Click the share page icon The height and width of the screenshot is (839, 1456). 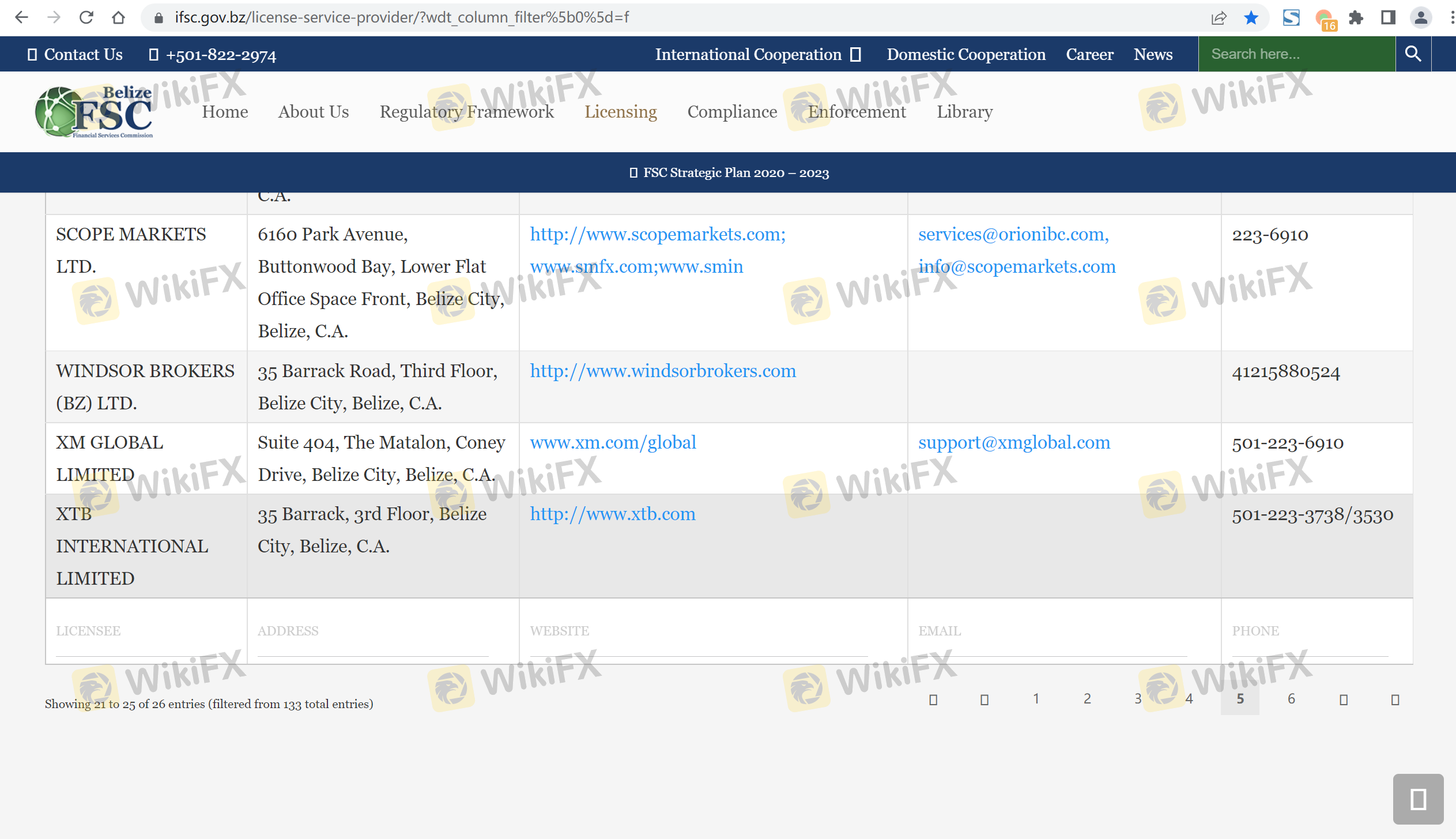1219,17
